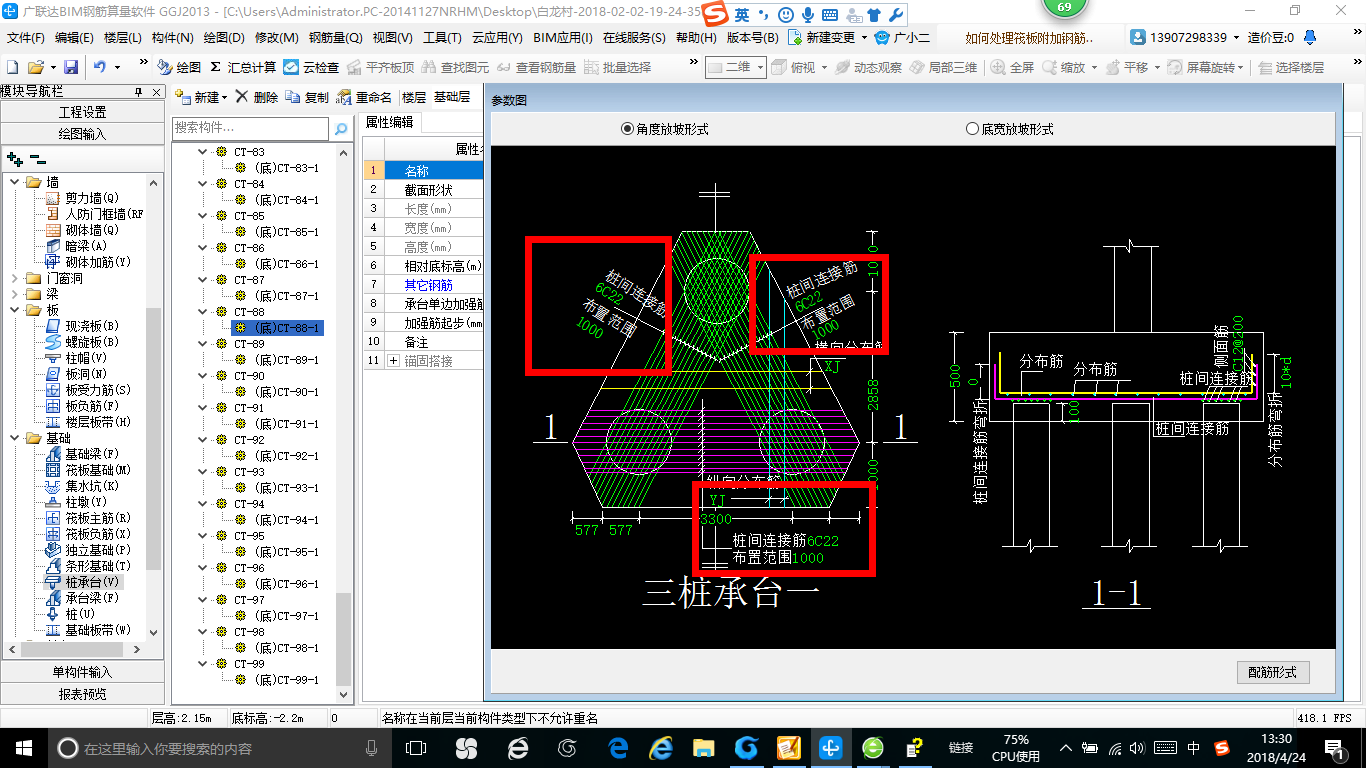Click 新建变更 new change button
The height and width of the screenshot is (768, 1366).
coord(829,37)
